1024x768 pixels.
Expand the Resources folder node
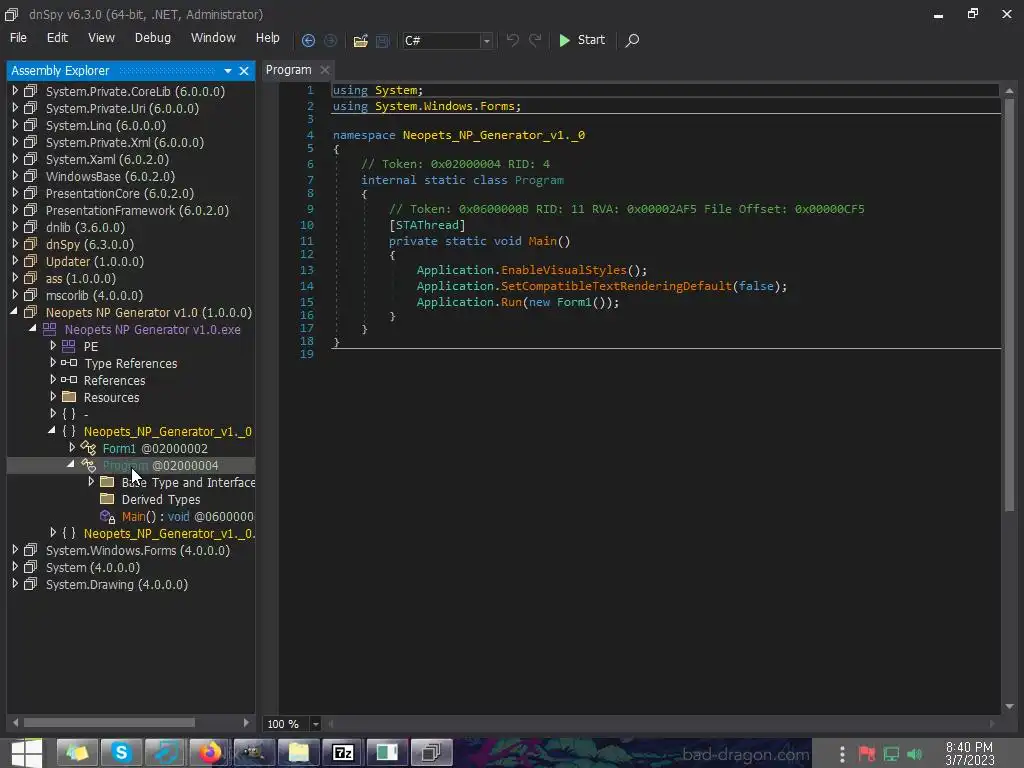(x=53, y=396)
